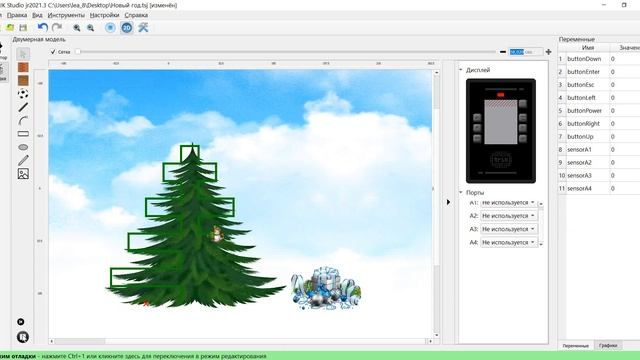Collapse the Дисплей section
Screen dimensions: 640x360
[x=461, y=70]
